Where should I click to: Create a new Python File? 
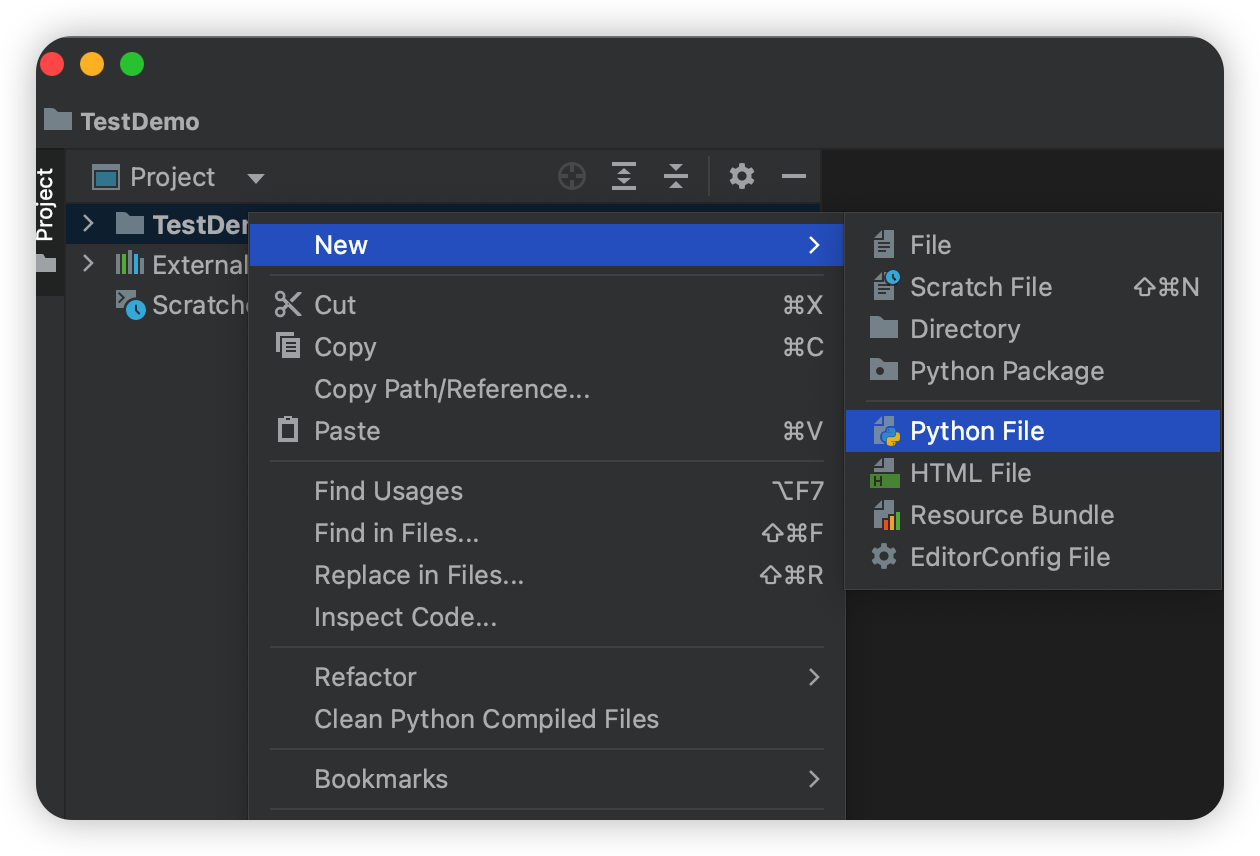(x=976, y=431)
